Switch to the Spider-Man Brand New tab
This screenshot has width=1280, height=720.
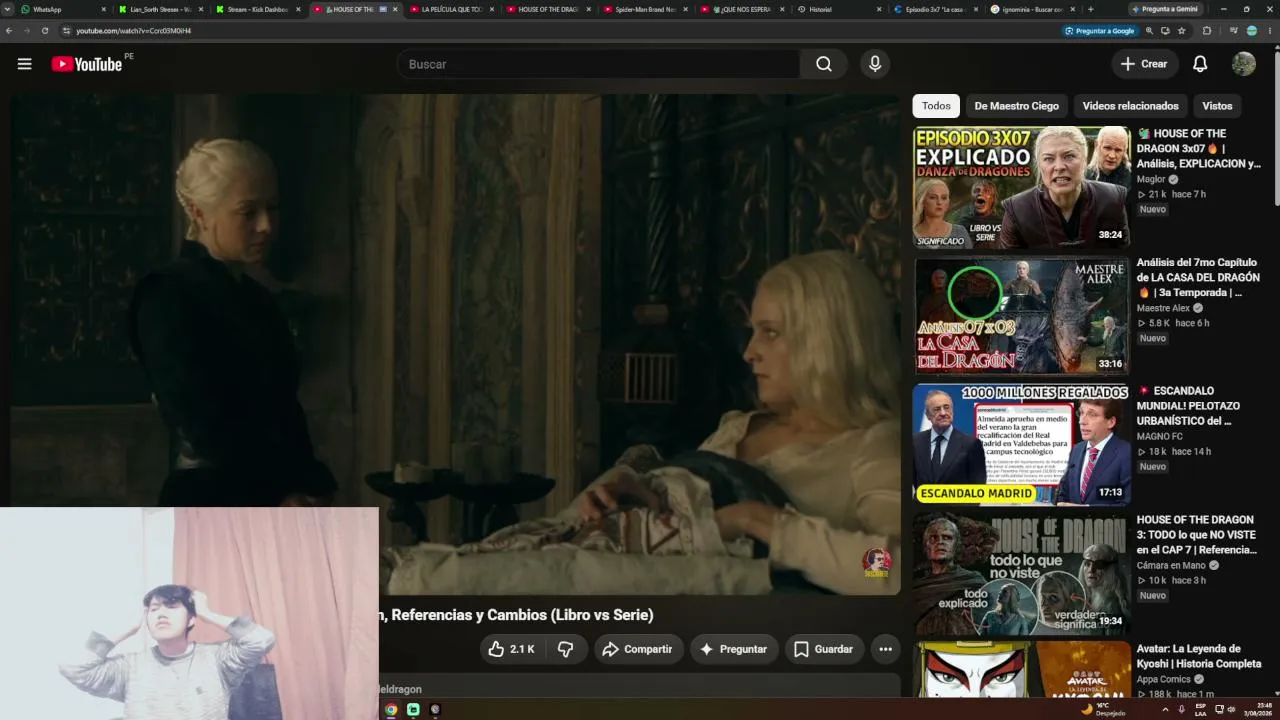[x=645, y=9]
